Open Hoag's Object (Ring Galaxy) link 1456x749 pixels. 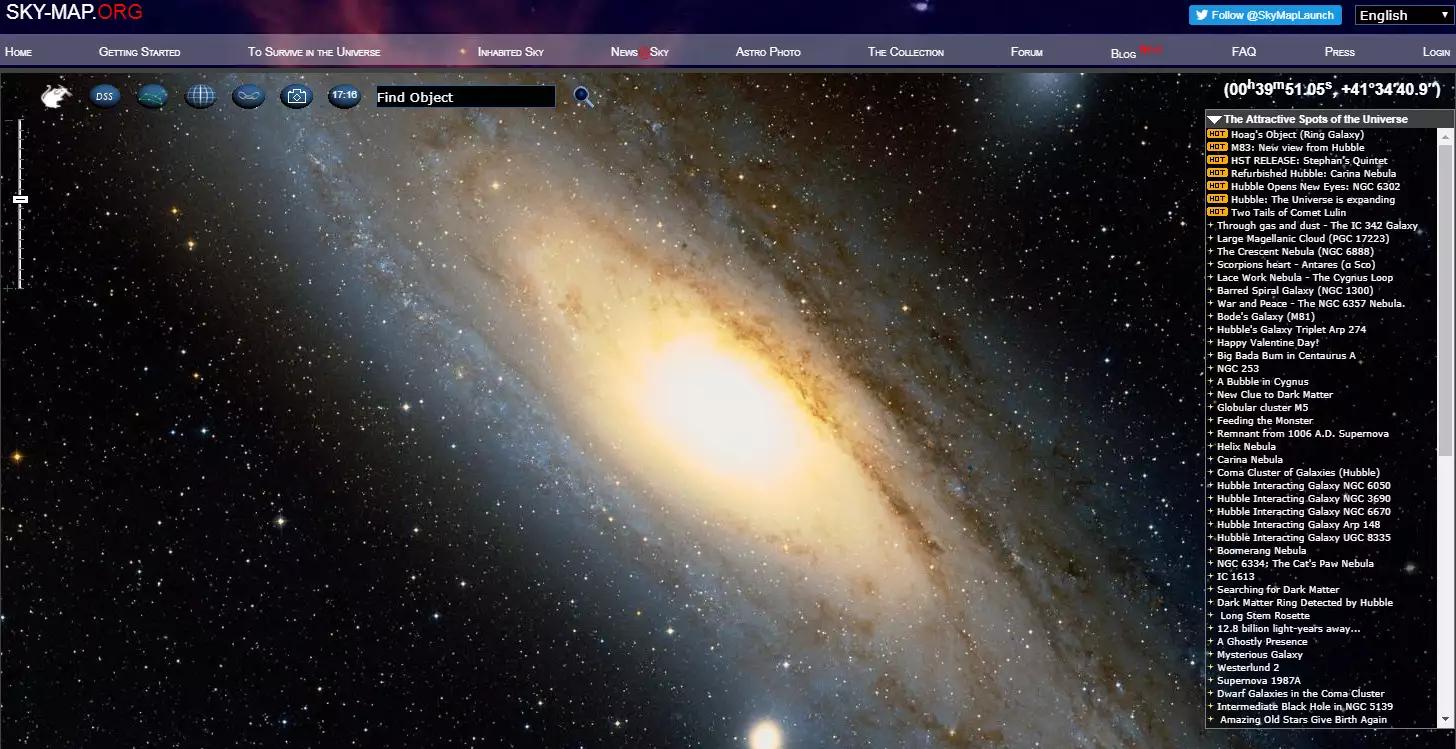pos(1297,134)
